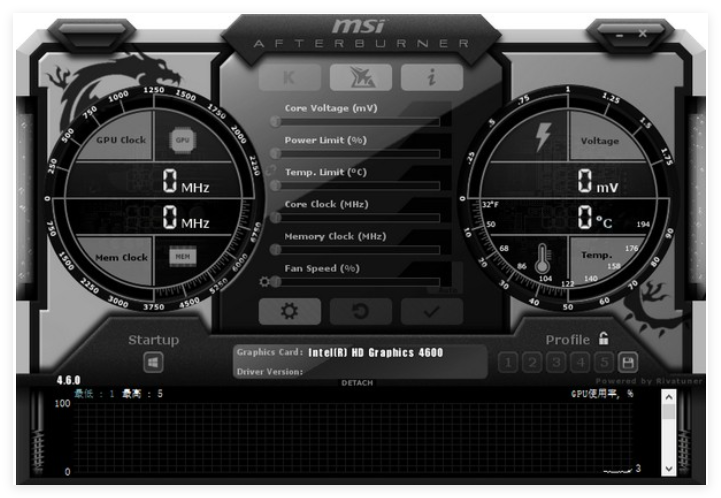Image resolution: width=721 pixels, height=498 pixels.
Task: Close the Afterburner window
Action: [x=642, y=34]
